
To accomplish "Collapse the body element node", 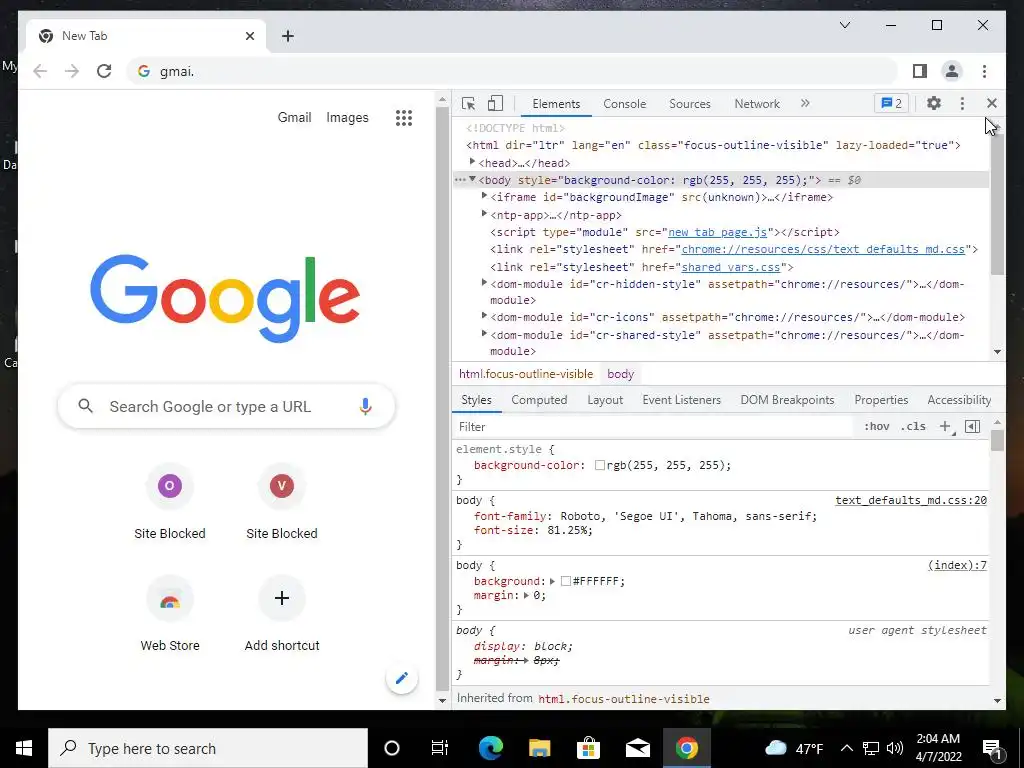I will tap(472, 180).
